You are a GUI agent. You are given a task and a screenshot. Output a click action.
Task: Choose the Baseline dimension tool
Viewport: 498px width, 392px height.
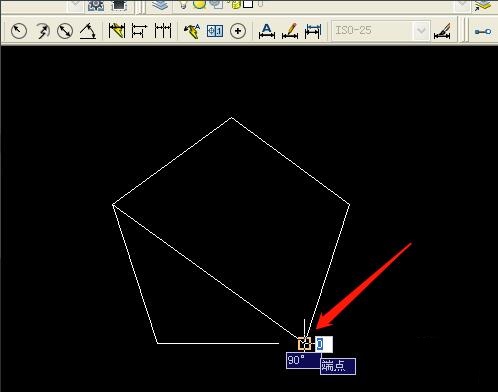point(139,31)
